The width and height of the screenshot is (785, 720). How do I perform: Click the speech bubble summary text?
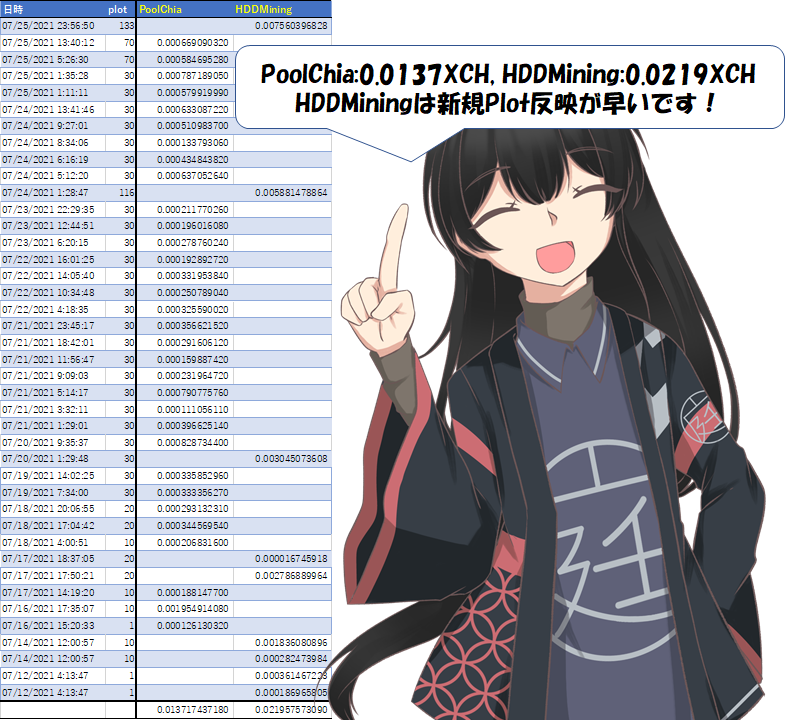coord(506,88)
